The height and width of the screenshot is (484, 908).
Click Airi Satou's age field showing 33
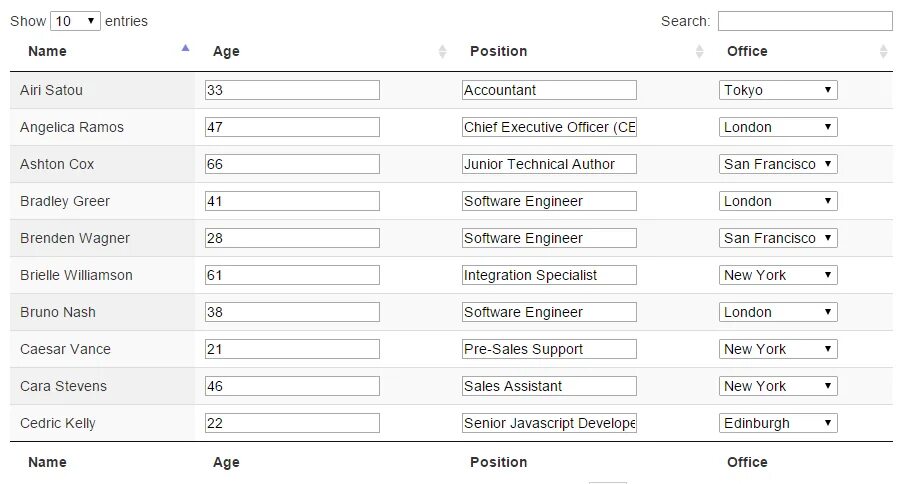pyautogui.click(x=292, y=90)
